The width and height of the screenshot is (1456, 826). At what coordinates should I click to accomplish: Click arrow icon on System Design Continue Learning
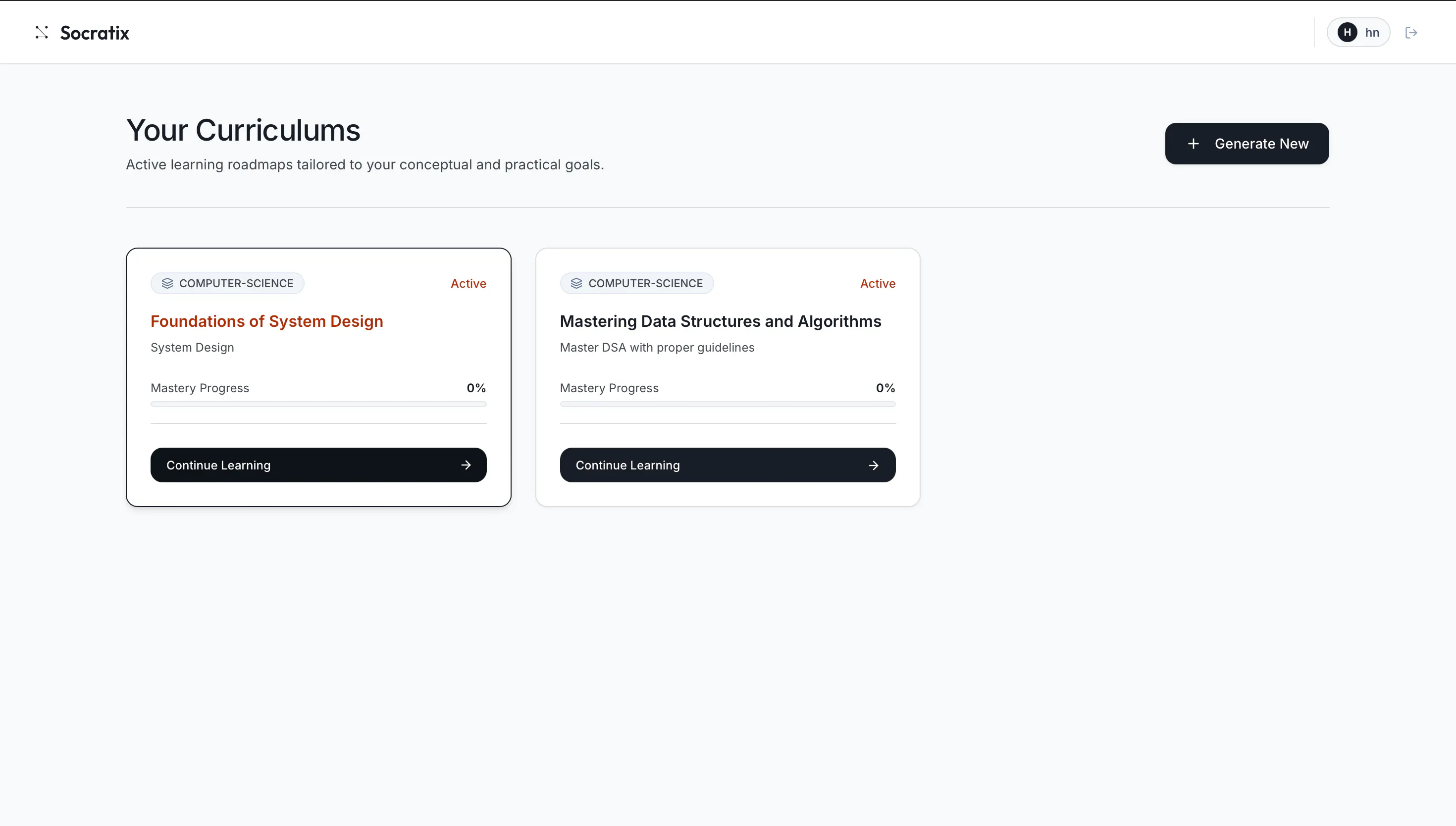click(x=466, y=465)
